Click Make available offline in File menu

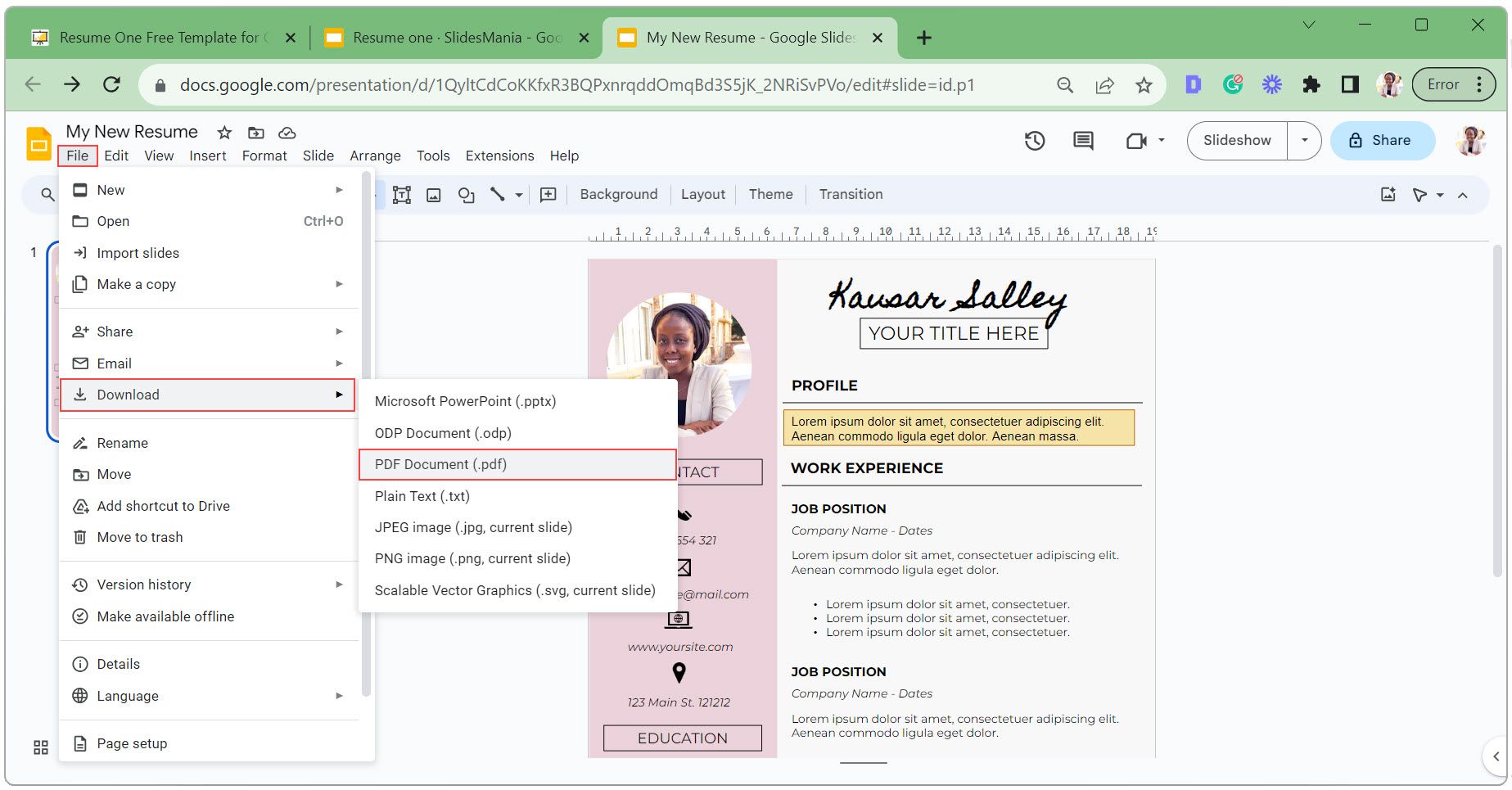coord(165,616)
